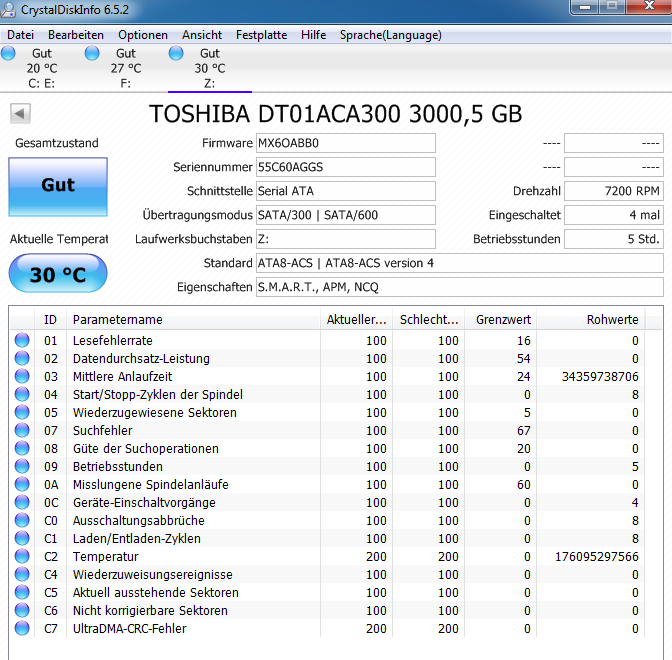Click the status orb for Betriebsstunden attribute row
This screenshot has width=672, height=660.
(x=22, y=466)
